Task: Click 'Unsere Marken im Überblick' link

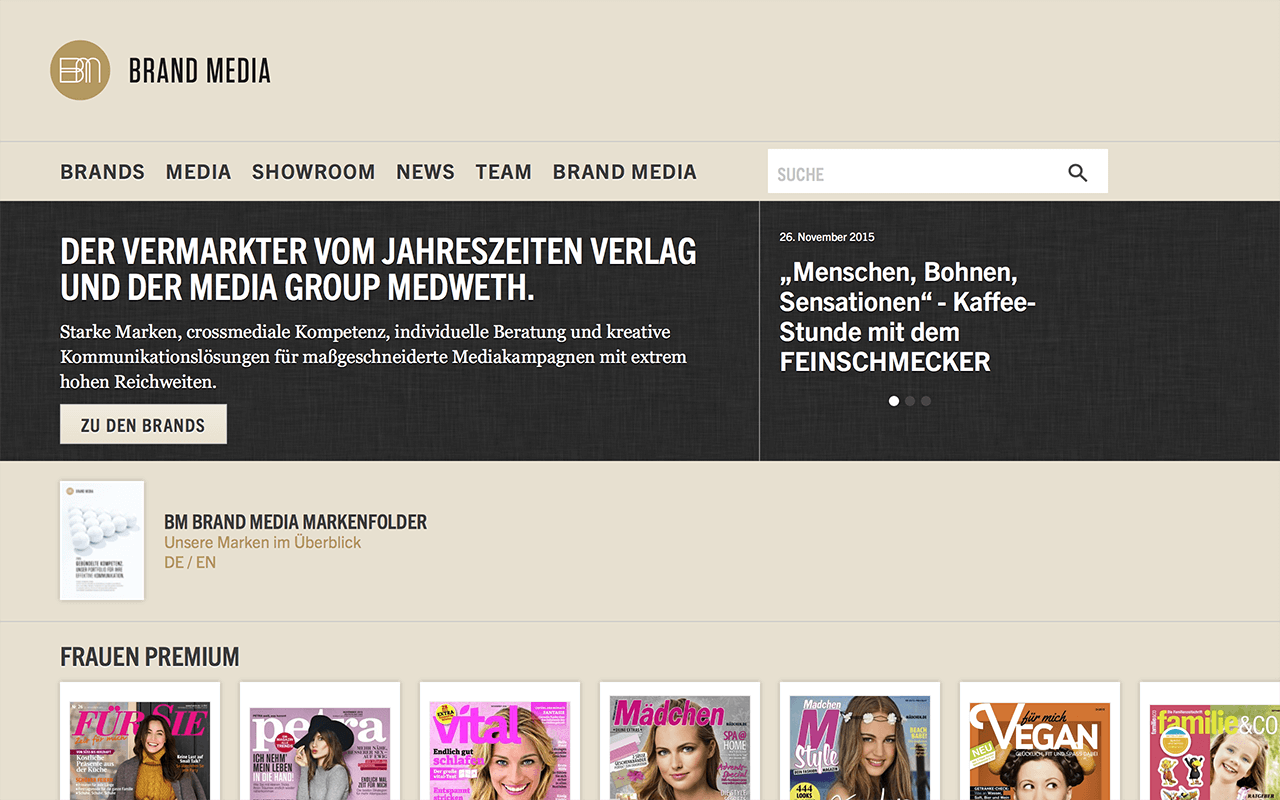Action: point(262,542)
